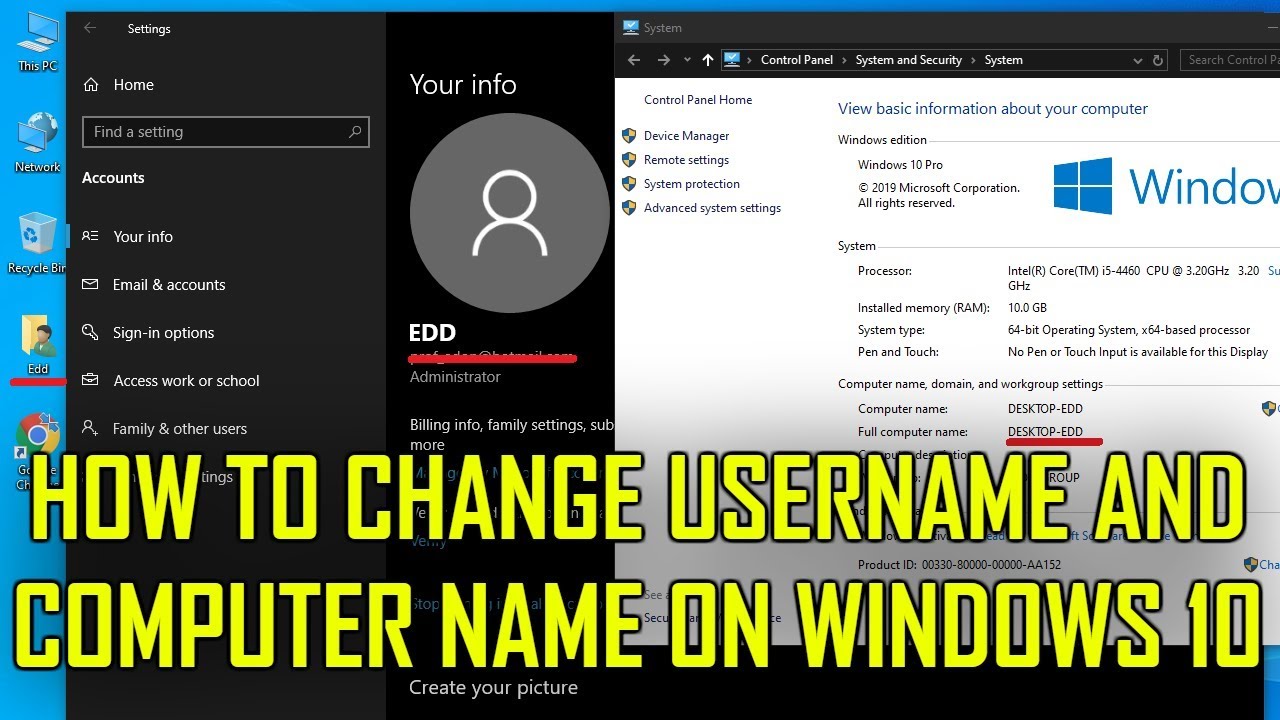This screenshot has width=1280, height=720.
Task: Click the Administrator label under EDD
Action: pyautogui.click(x=455, y=377)
